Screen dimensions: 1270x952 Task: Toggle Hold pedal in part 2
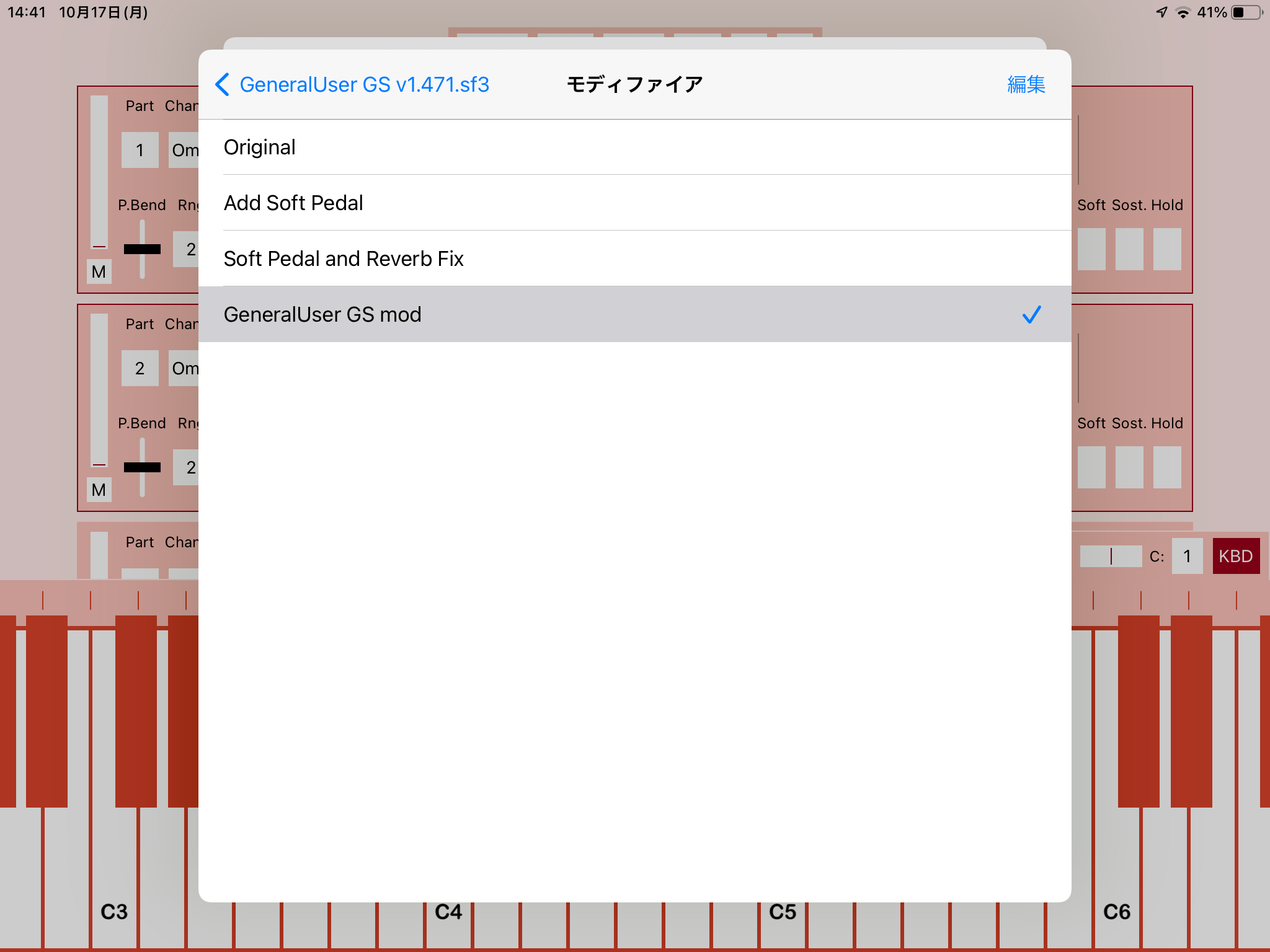click(1167, 467)
